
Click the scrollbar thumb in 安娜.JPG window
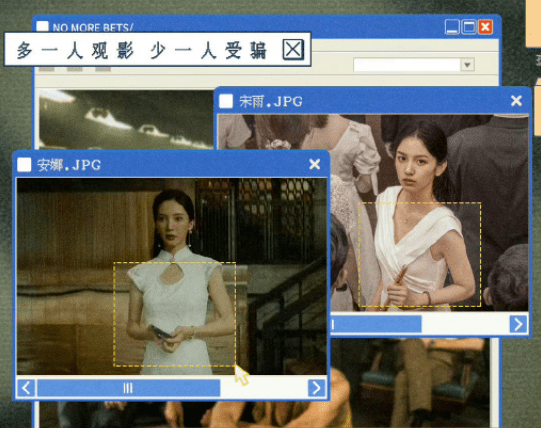coord(128,388)
